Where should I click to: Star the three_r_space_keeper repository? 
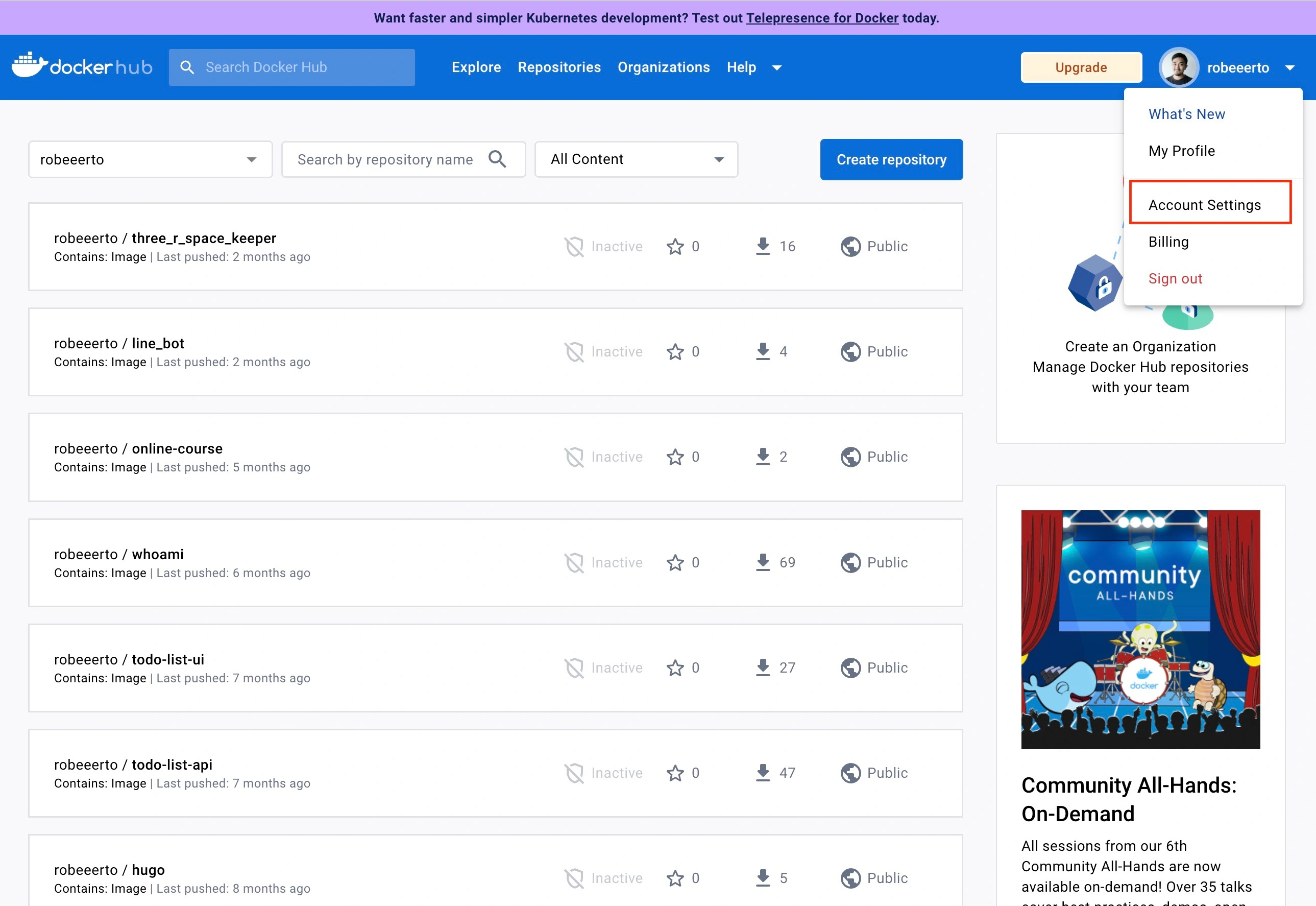click(675, 246)
